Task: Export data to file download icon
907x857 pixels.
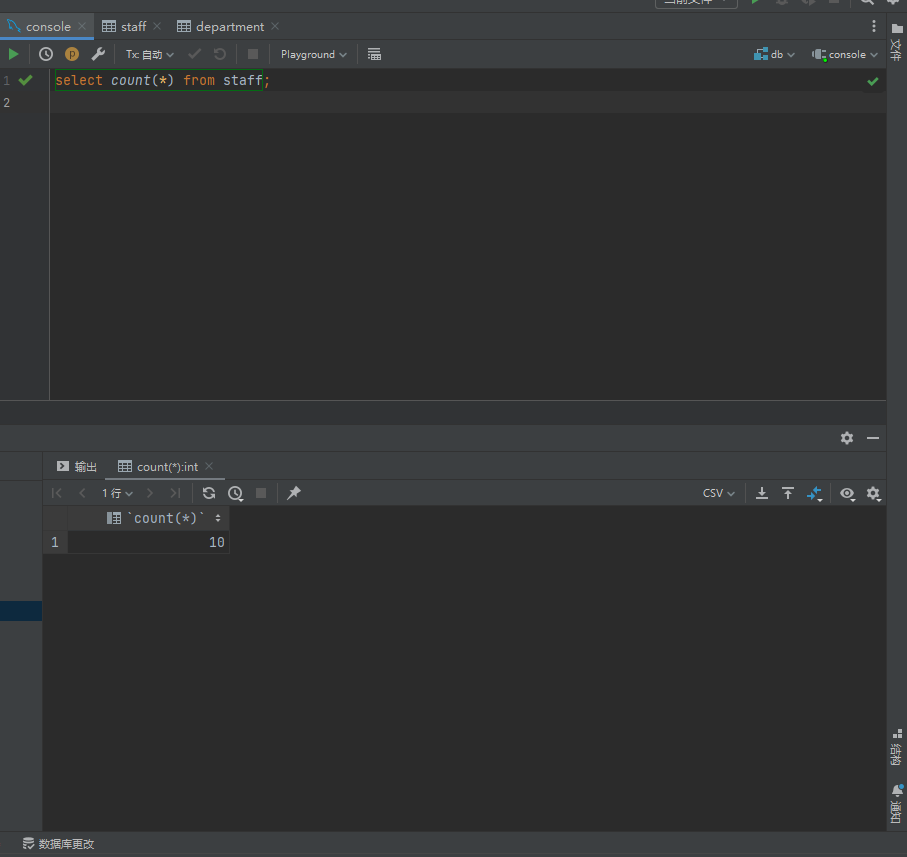Action: (762, 493)
